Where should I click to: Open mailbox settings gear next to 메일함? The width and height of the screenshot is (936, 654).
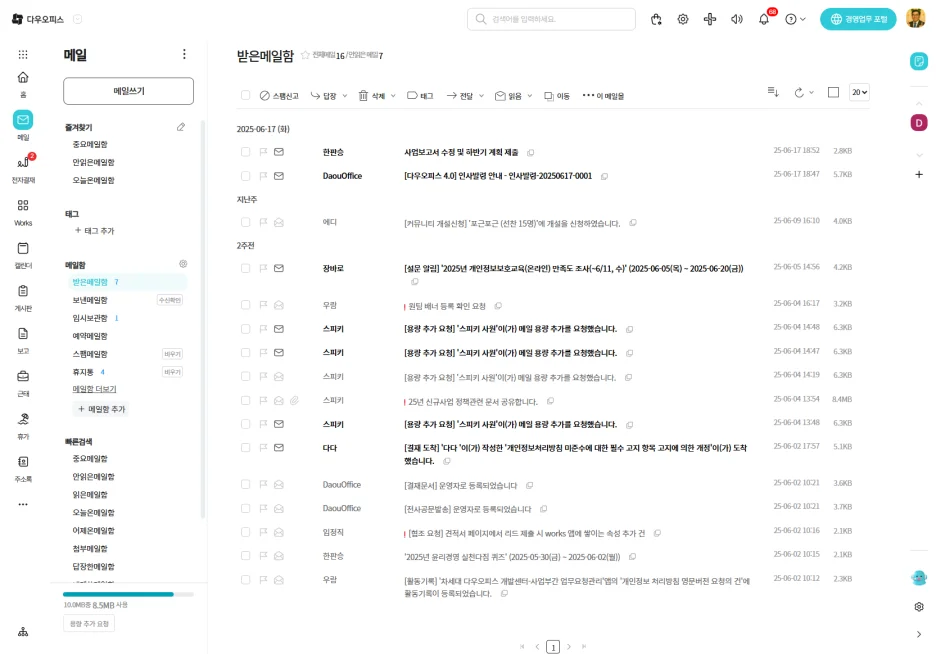coord(183,264)
